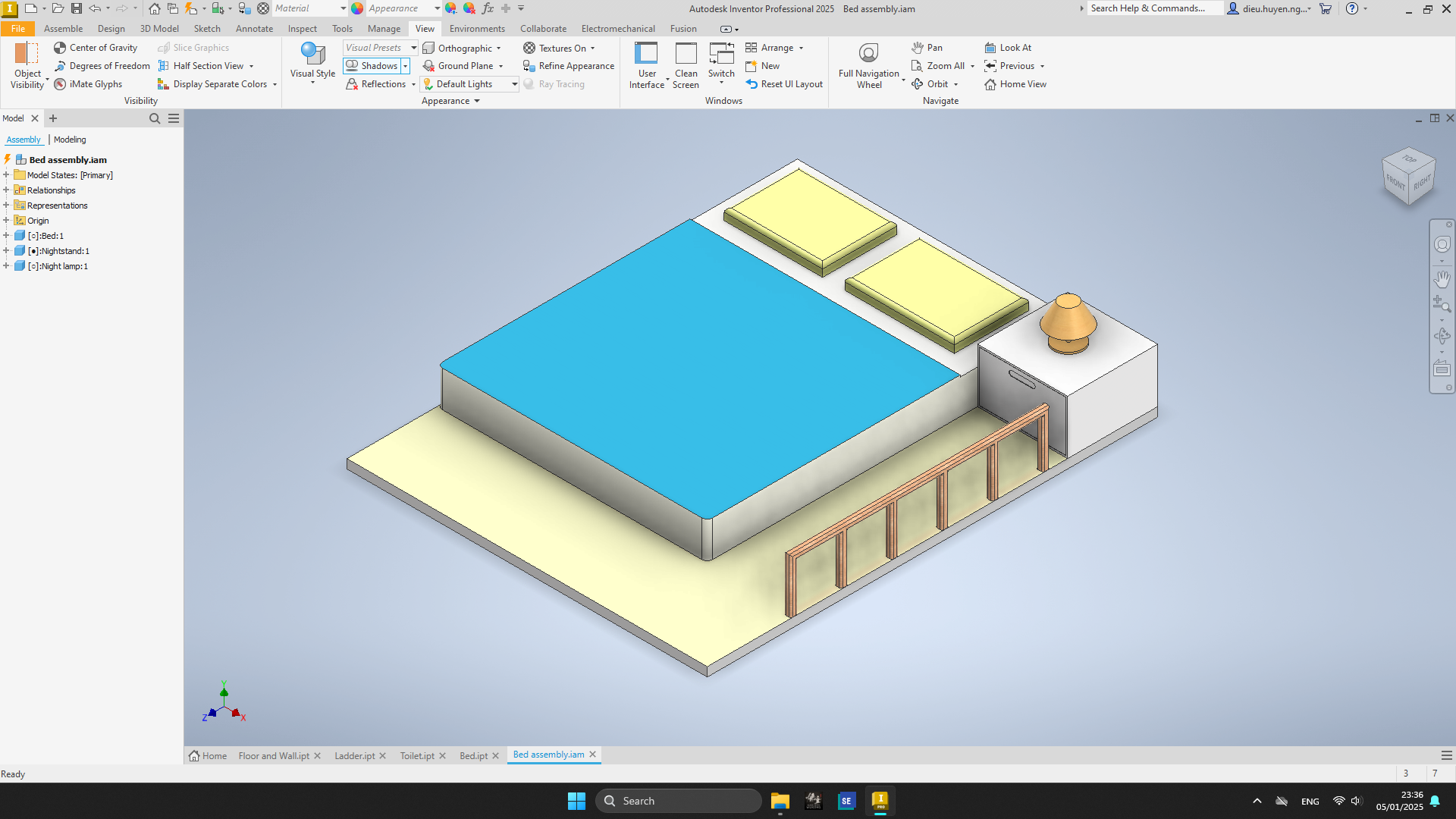This screenshot has height=819, width=1456.
Task: Open User Interface options
Action: coord(647,66)
